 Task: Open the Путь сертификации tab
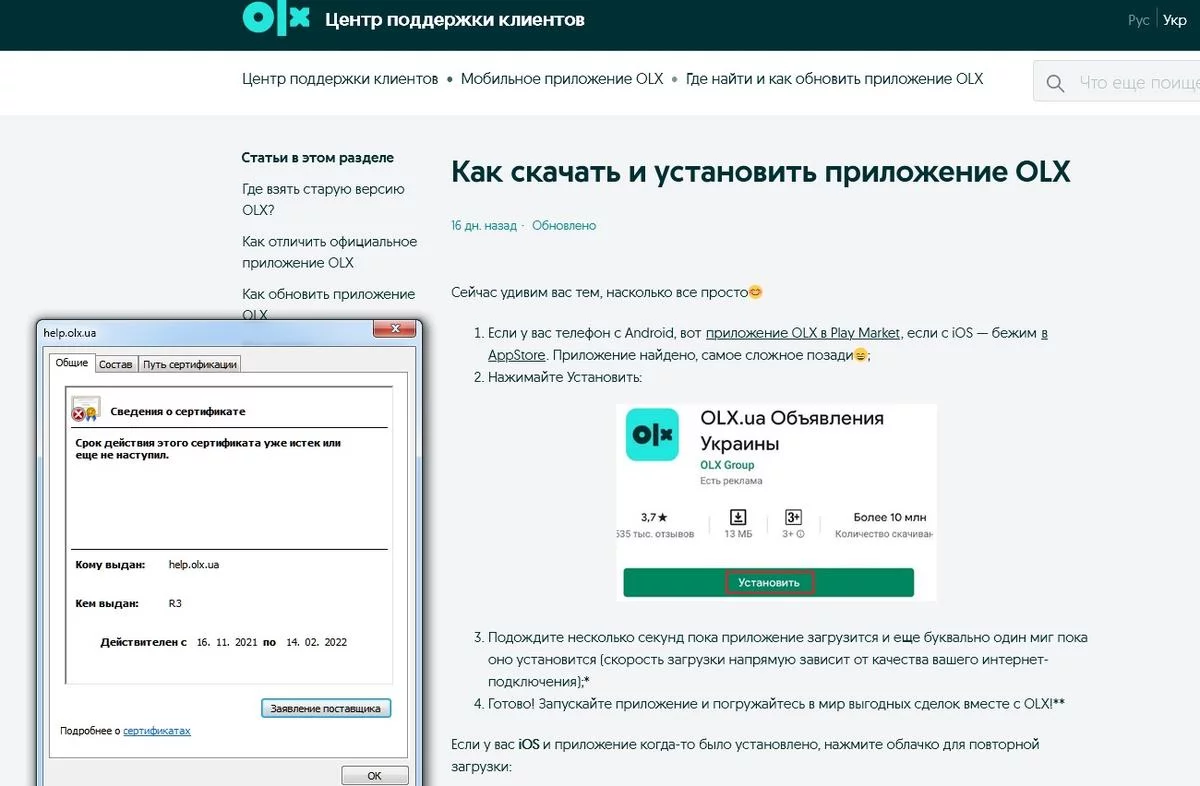coord(189,364)
